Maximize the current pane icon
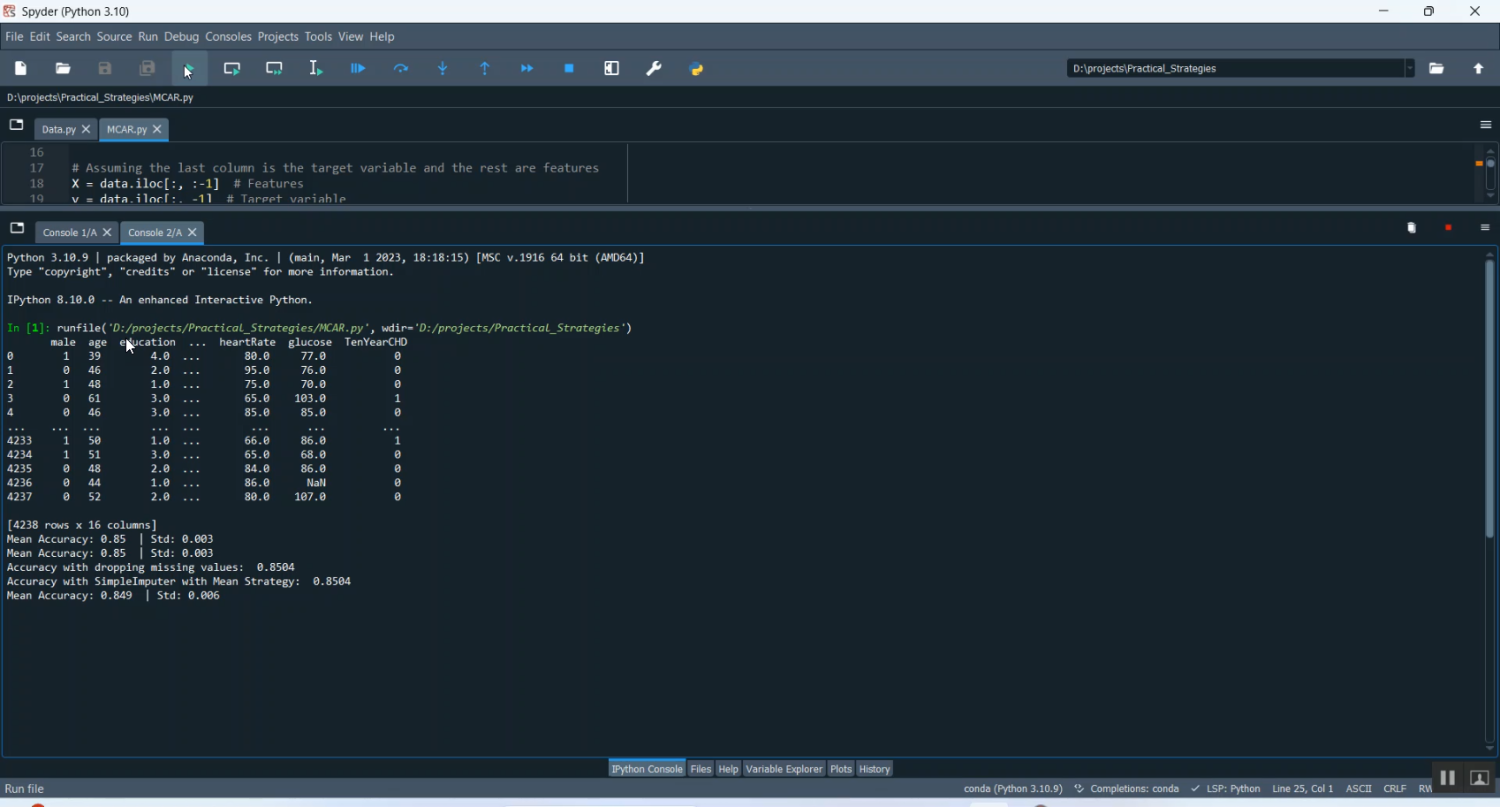The width and height of the screenshot is (1500, 807). (x=612, y=69)
